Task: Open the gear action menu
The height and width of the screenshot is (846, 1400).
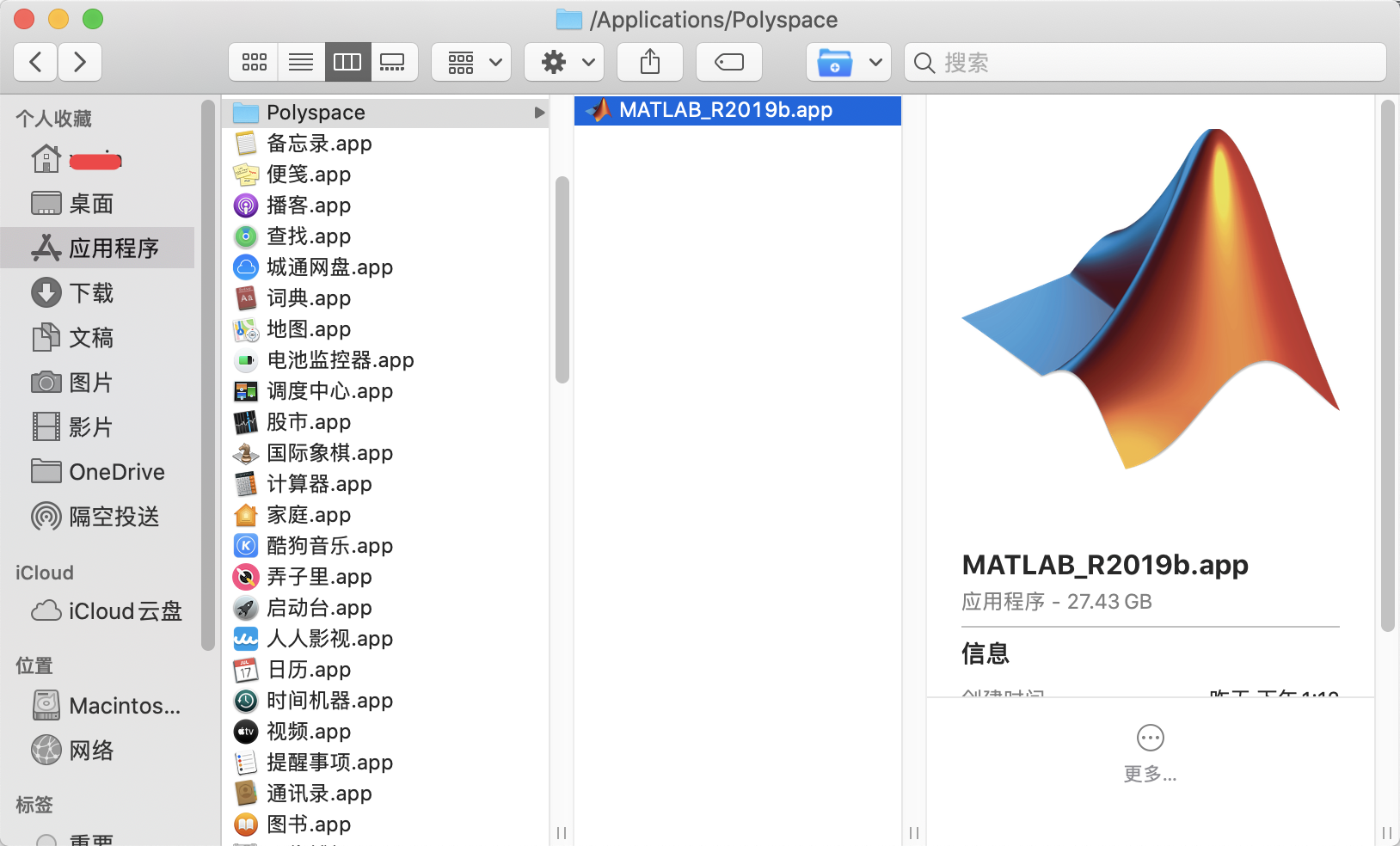Action: [x=565, y=62]
